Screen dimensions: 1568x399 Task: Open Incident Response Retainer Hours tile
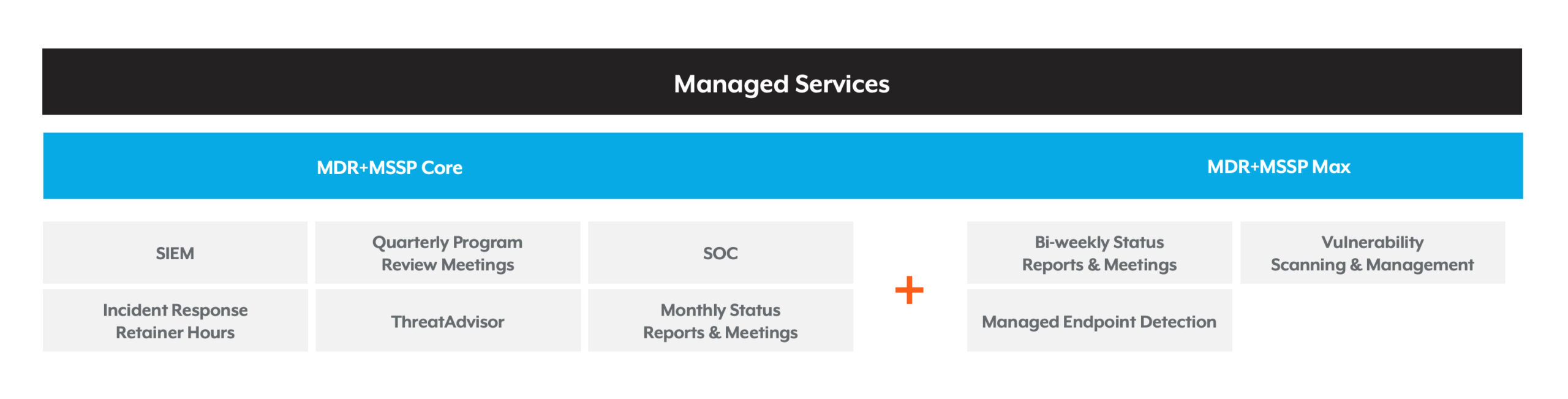[175, 321]
